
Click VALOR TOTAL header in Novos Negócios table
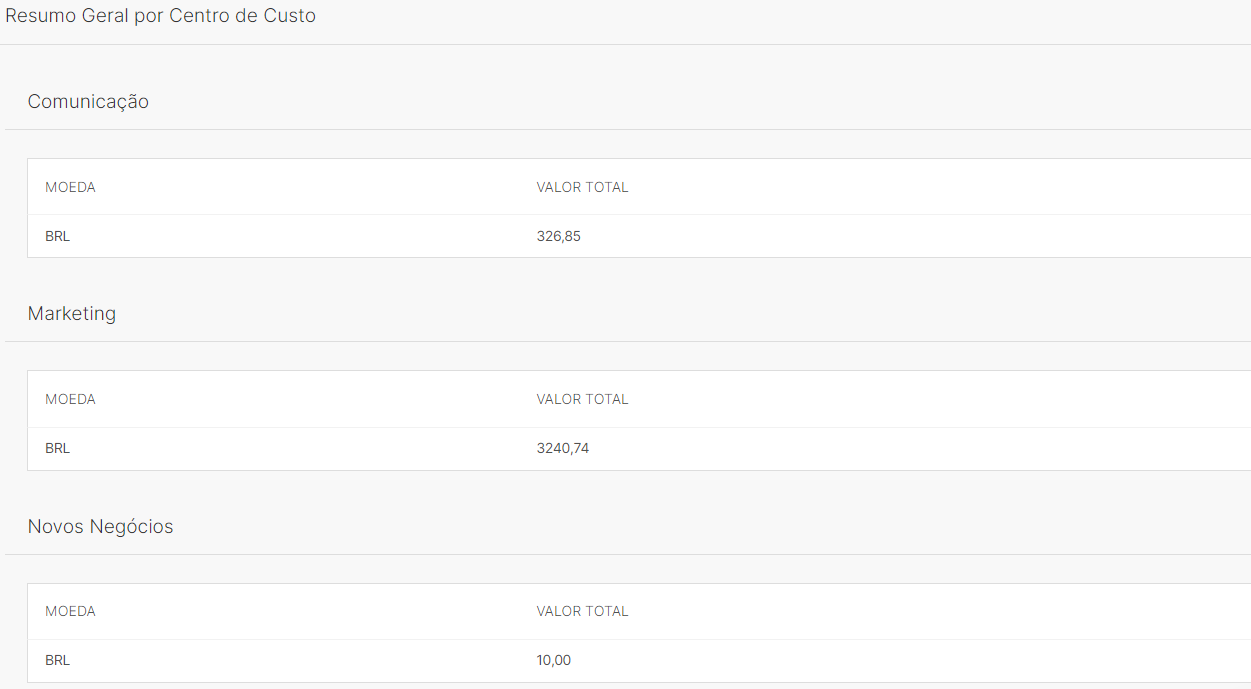coord(582,611)
